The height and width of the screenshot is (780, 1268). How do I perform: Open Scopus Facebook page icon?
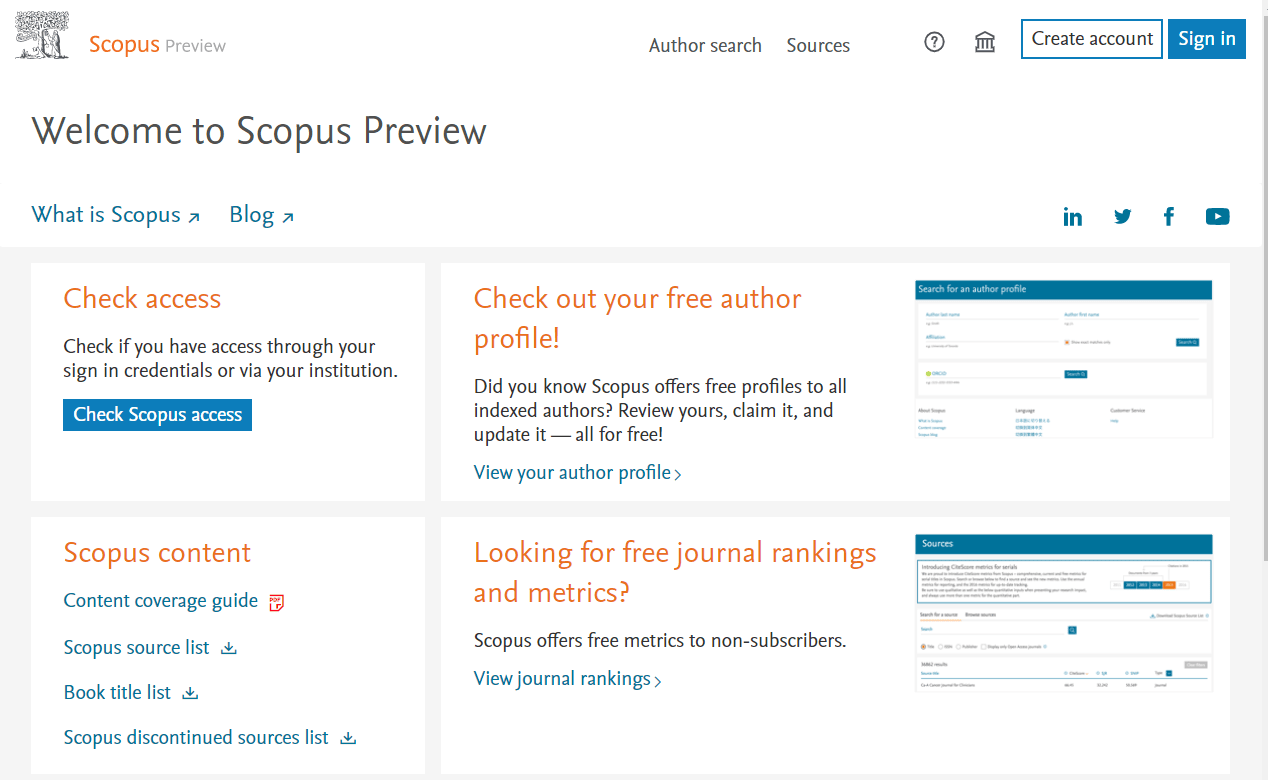pyautogui.click(x=1169, y=216)
